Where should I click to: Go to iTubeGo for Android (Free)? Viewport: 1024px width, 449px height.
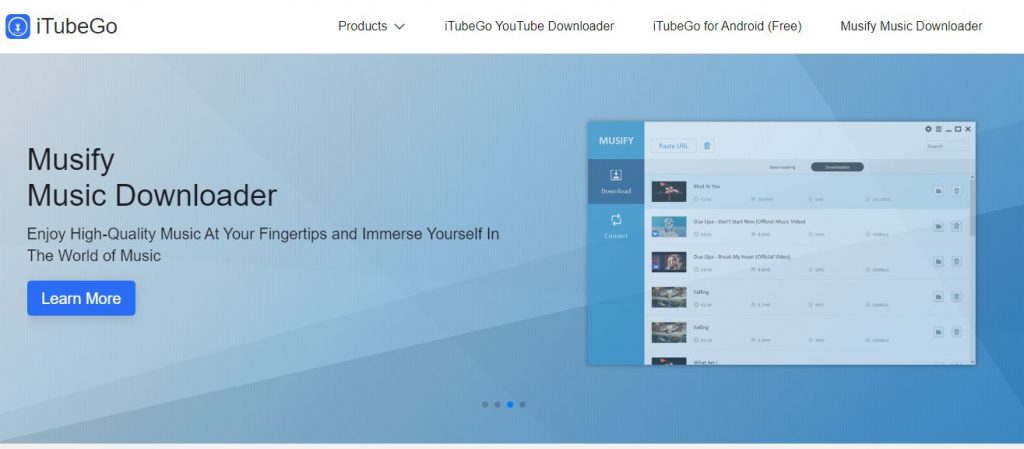tap(726, 26)
